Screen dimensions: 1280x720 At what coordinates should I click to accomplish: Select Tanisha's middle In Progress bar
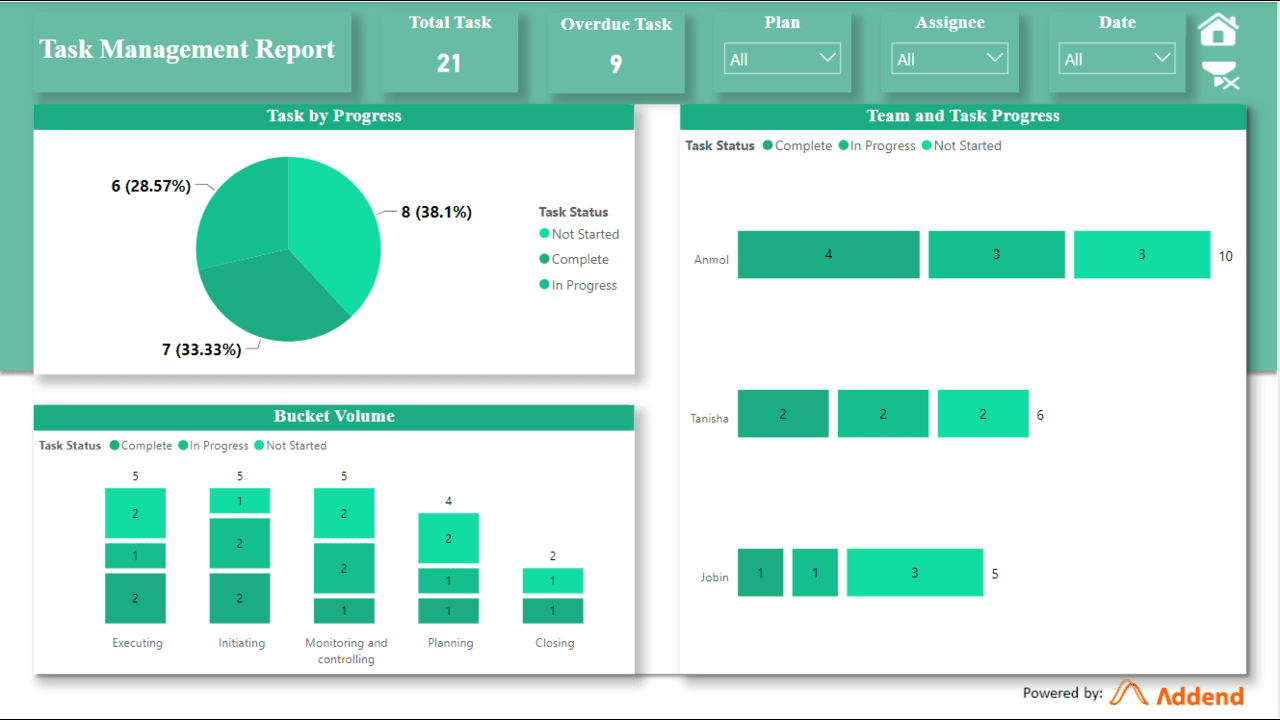pyautogui.click(x=882, y=414)
